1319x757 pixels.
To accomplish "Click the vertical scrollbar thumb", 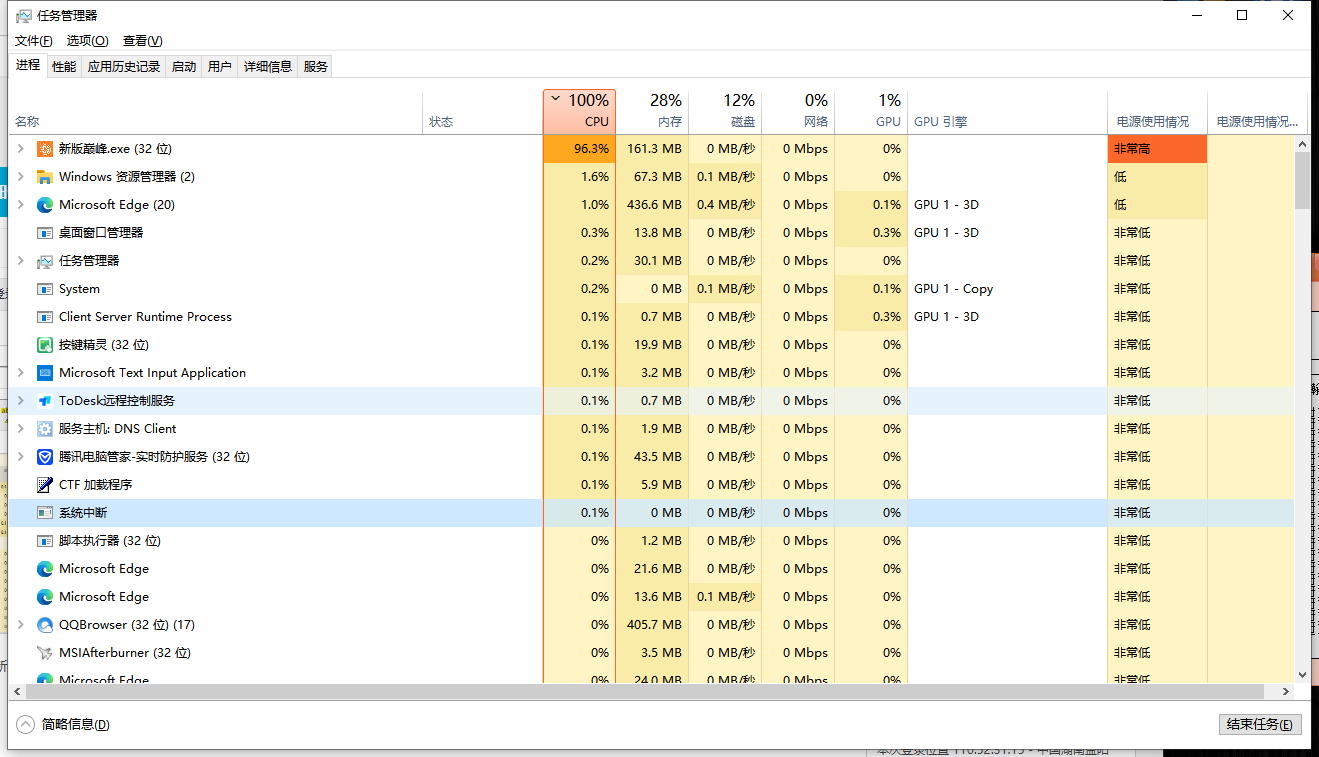I will pyautogui.click(x=1302, y=180).
